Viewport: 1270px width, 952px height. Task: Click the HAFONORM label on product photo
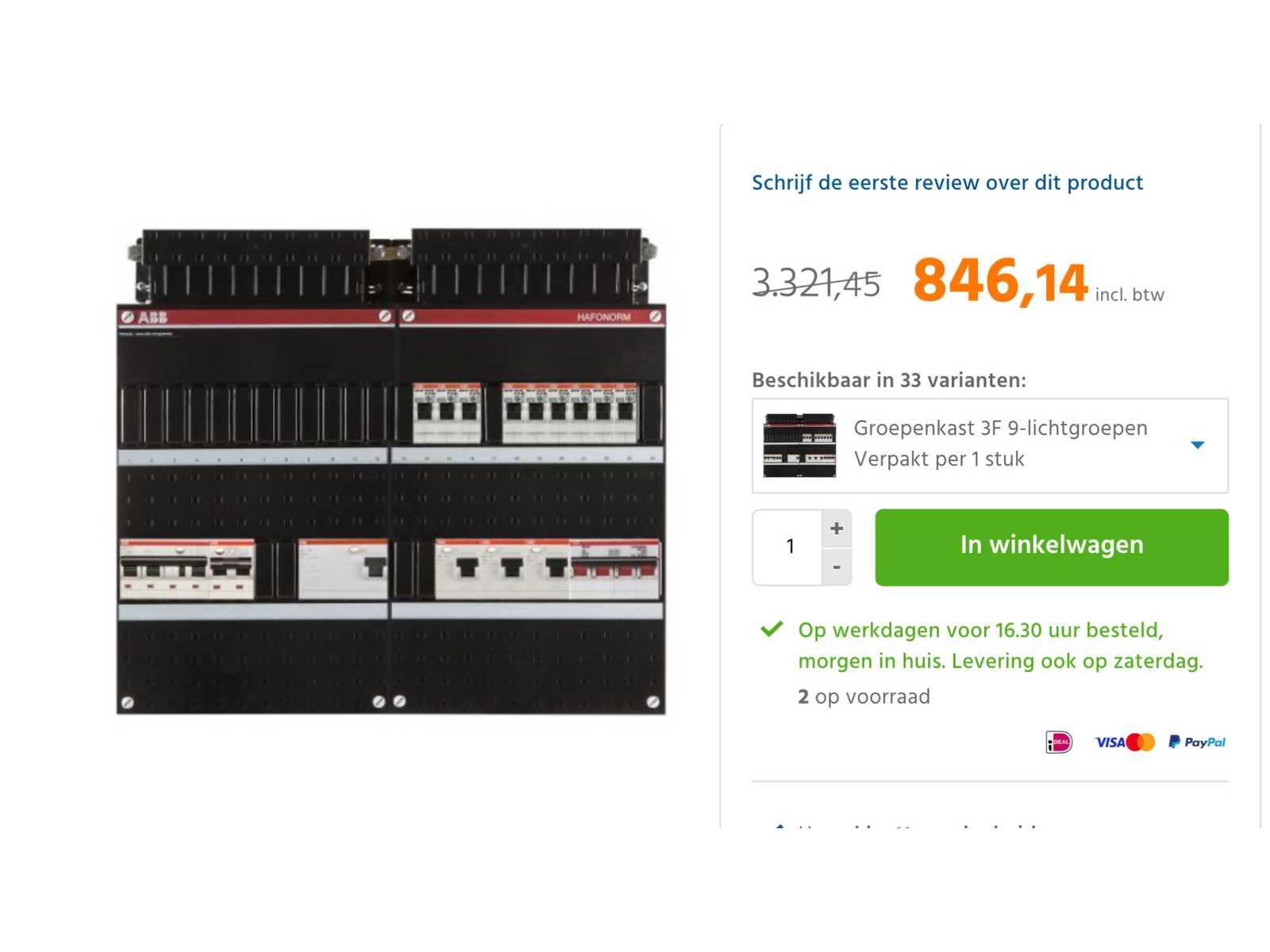[x=603, y=317]
